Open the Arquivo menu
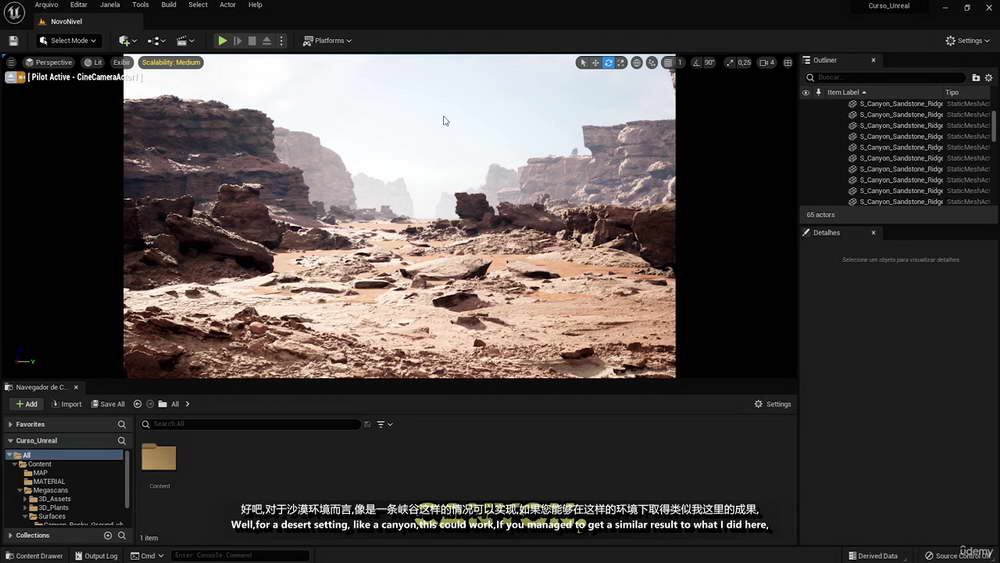Viewport: 1000px width, 563px height. pos(47,5)
